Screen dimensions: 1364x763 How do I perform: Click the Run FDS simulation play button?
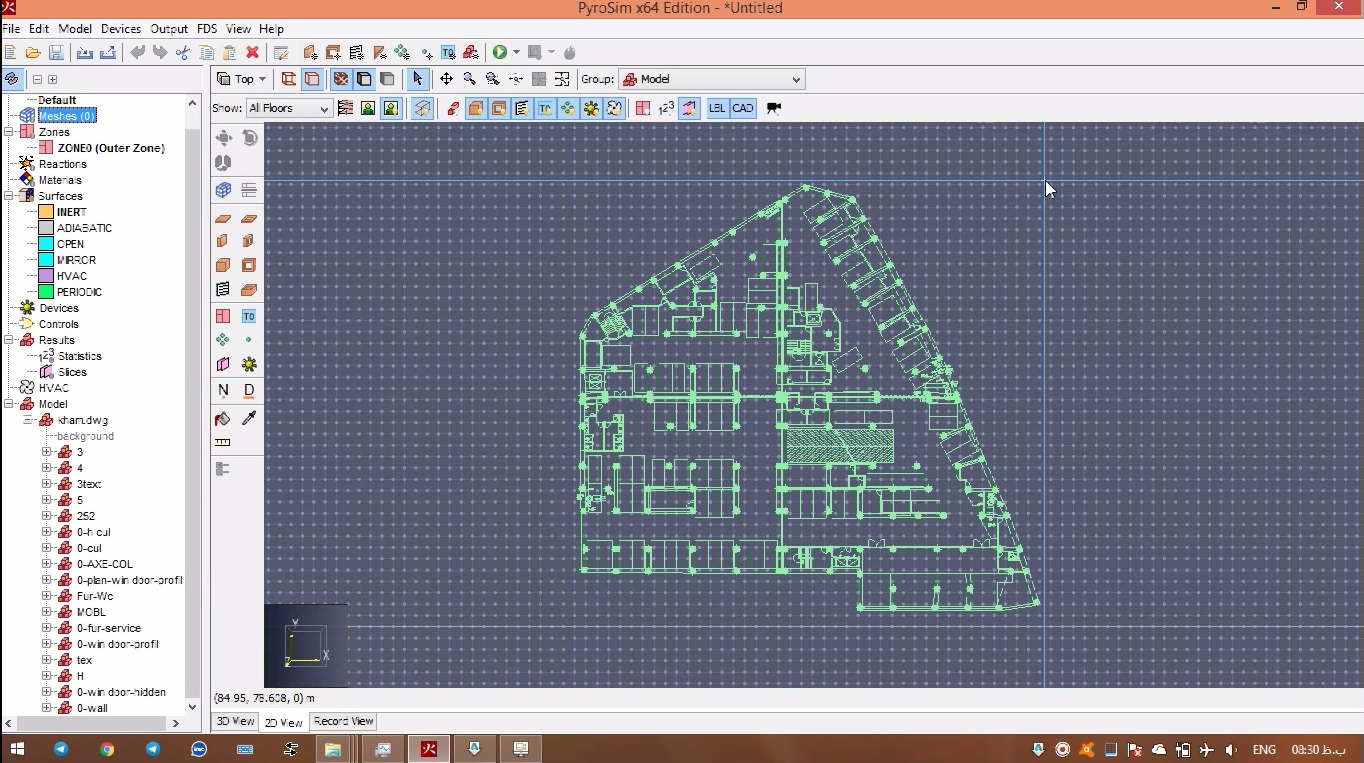(499, 52)
